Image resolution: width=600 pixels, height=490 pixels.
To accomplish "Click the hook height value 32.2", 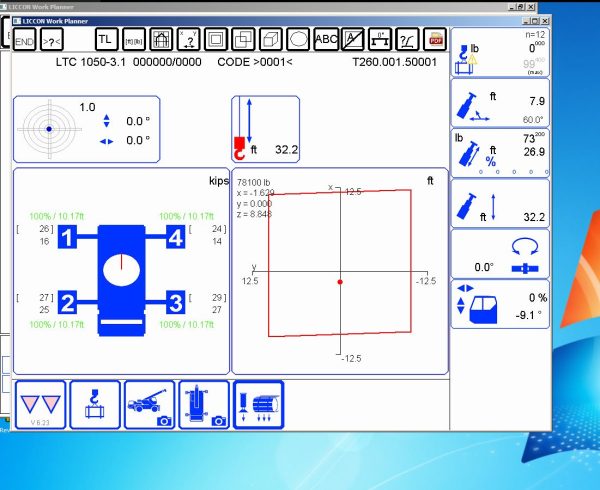I will pyautogui.click(x=287, y=150).
